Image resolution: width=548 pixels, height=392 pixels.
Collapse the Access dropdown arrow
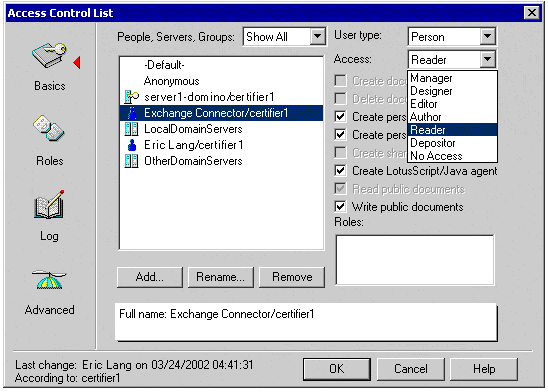(488, 59)
